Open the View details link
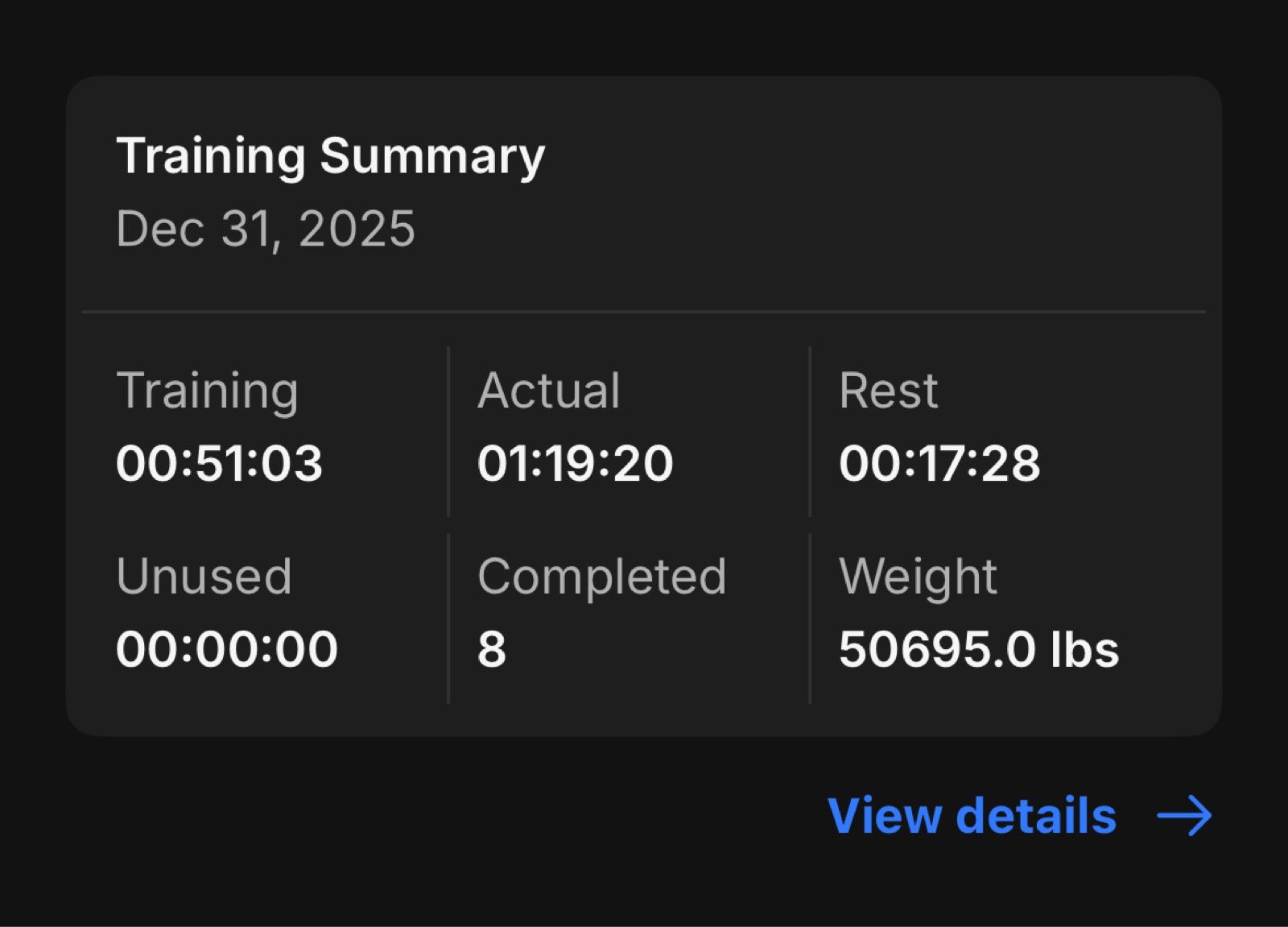Viewport: 1288px width, 927px height. (x=972, y=816)
